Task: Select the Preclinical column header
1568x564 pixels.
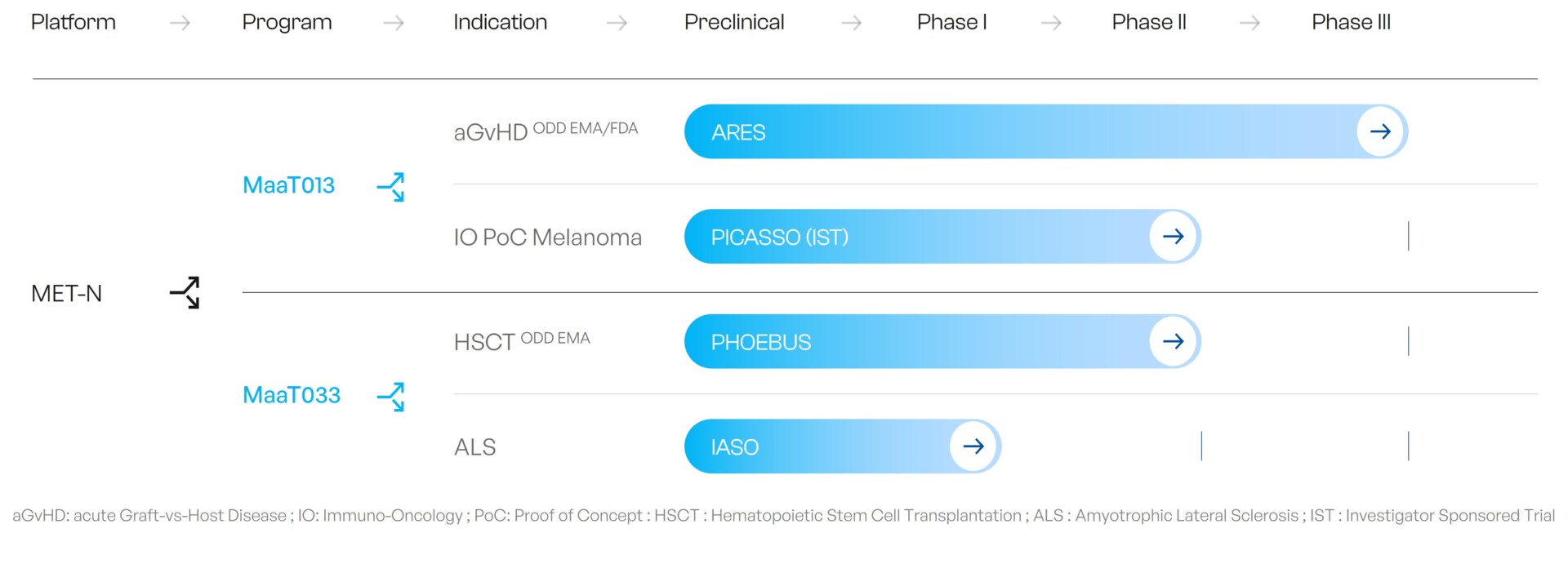Action: (734, 22)
